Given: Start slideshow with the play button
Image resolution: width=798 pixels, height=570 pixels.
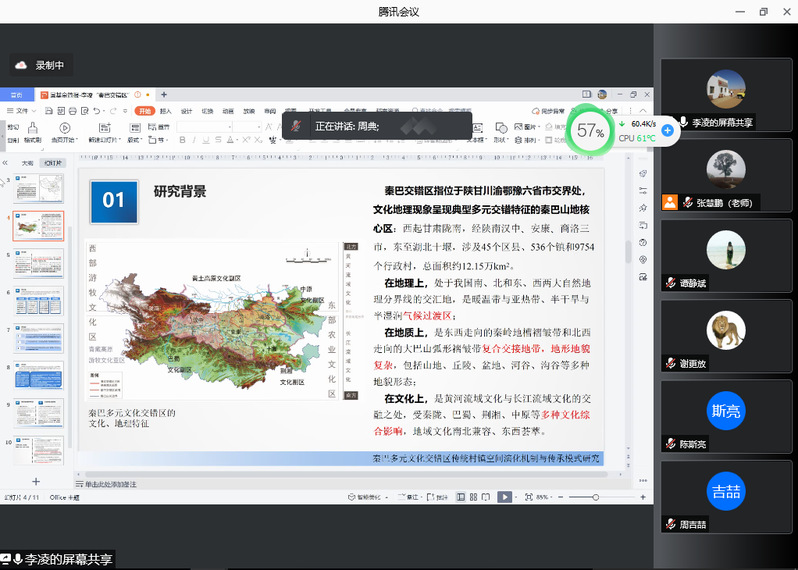Looking at the screenshot, I should point(505,497).
